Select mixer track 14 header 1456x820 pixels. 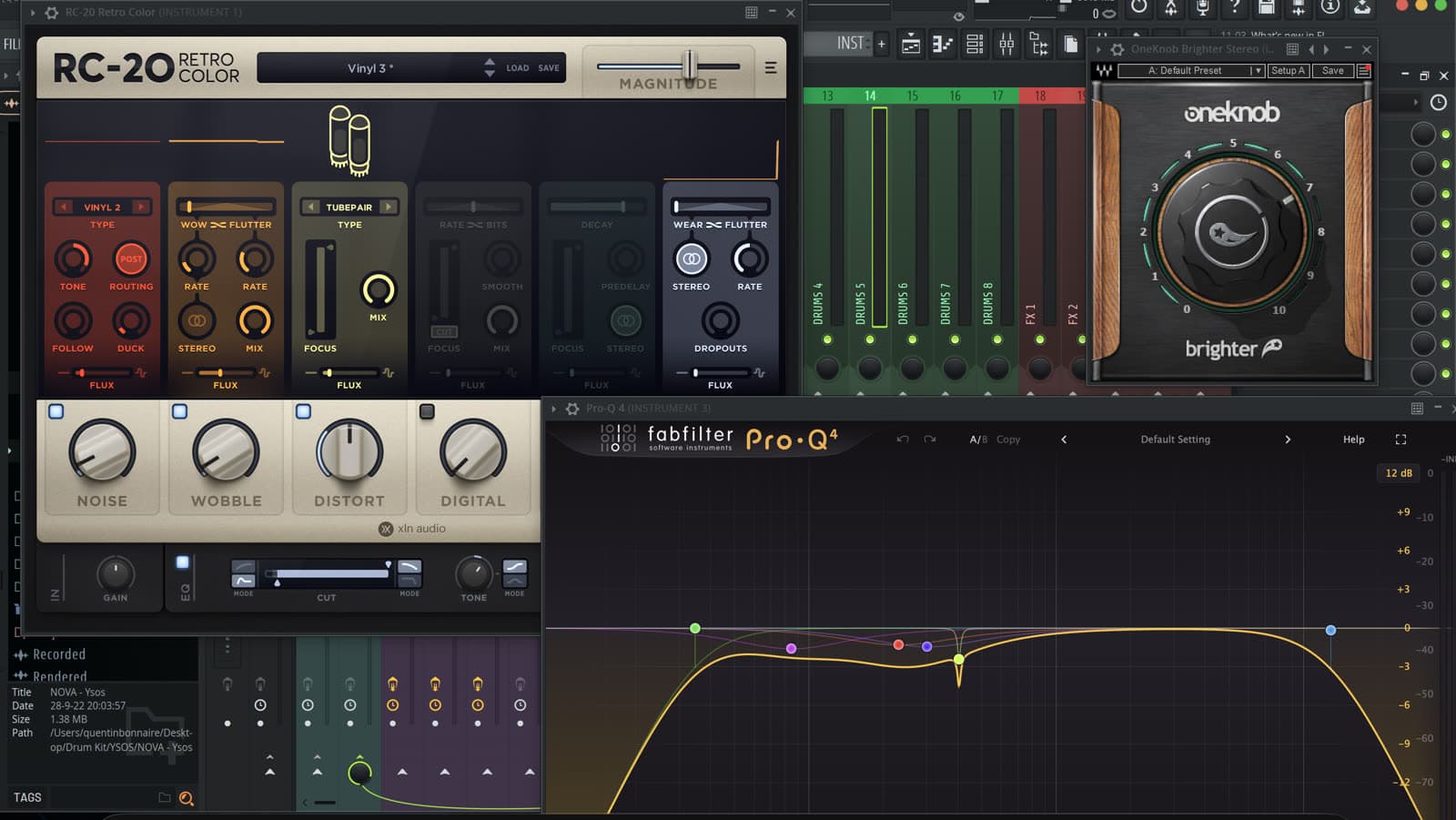point(870,96)
